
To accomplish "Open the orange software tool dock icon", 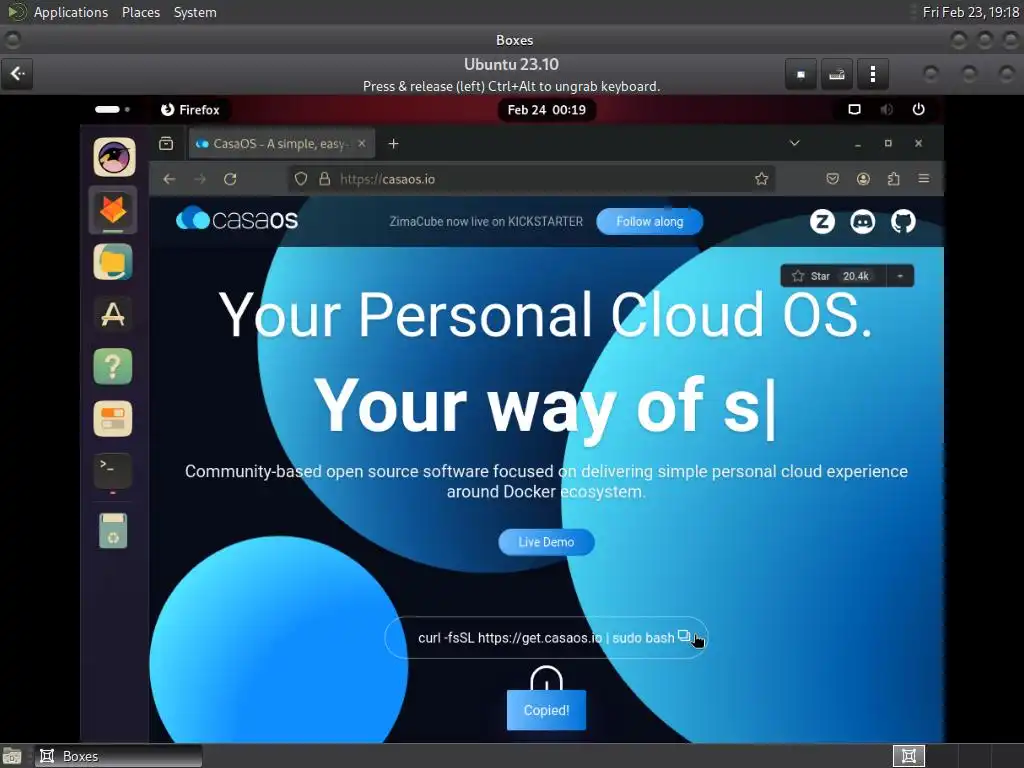I will (113, 419).
